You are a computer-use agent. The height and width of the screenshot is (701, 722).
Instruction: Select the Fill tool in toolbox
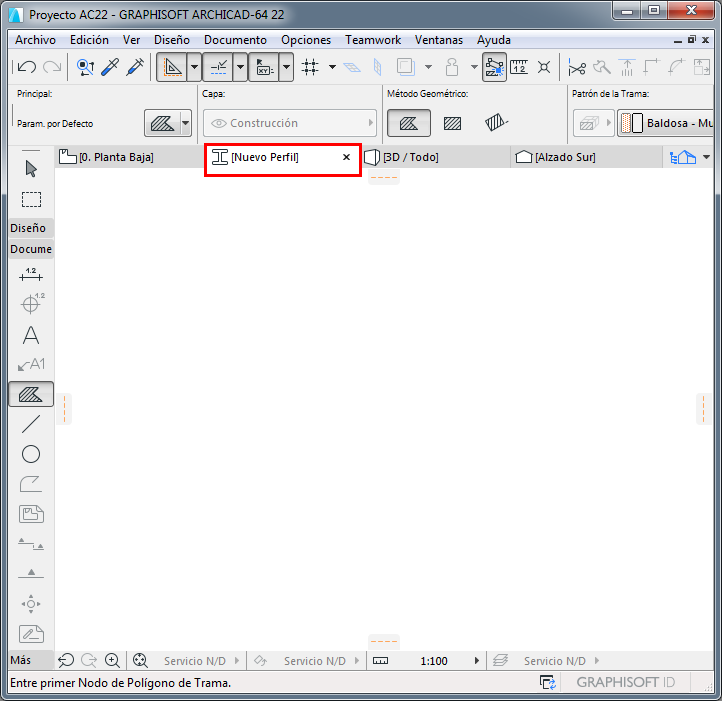click(x=31, y=394)
